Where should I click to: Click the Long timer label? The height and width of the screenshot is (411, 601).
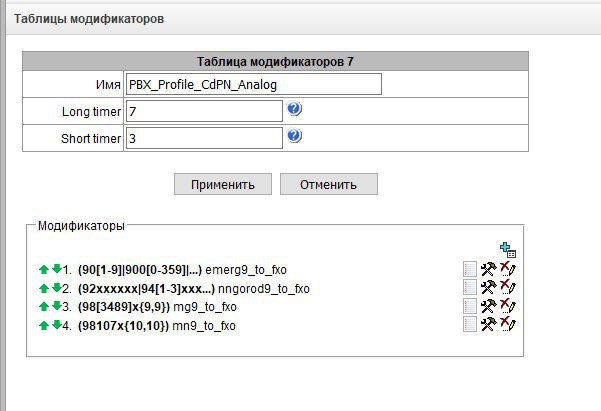[x=91, y=112]
